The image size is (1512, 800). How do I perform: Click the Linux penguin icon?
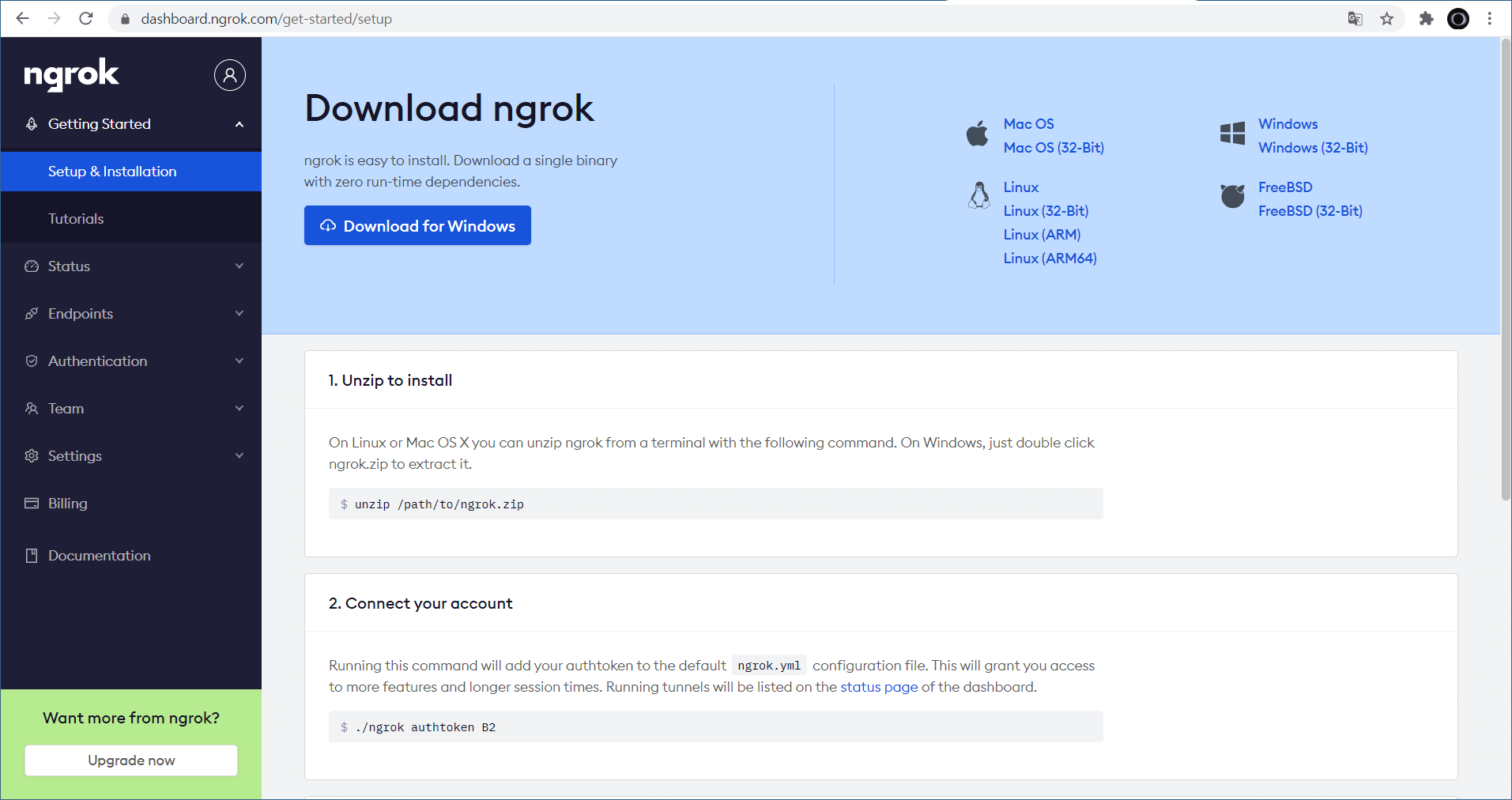(978, 195)
